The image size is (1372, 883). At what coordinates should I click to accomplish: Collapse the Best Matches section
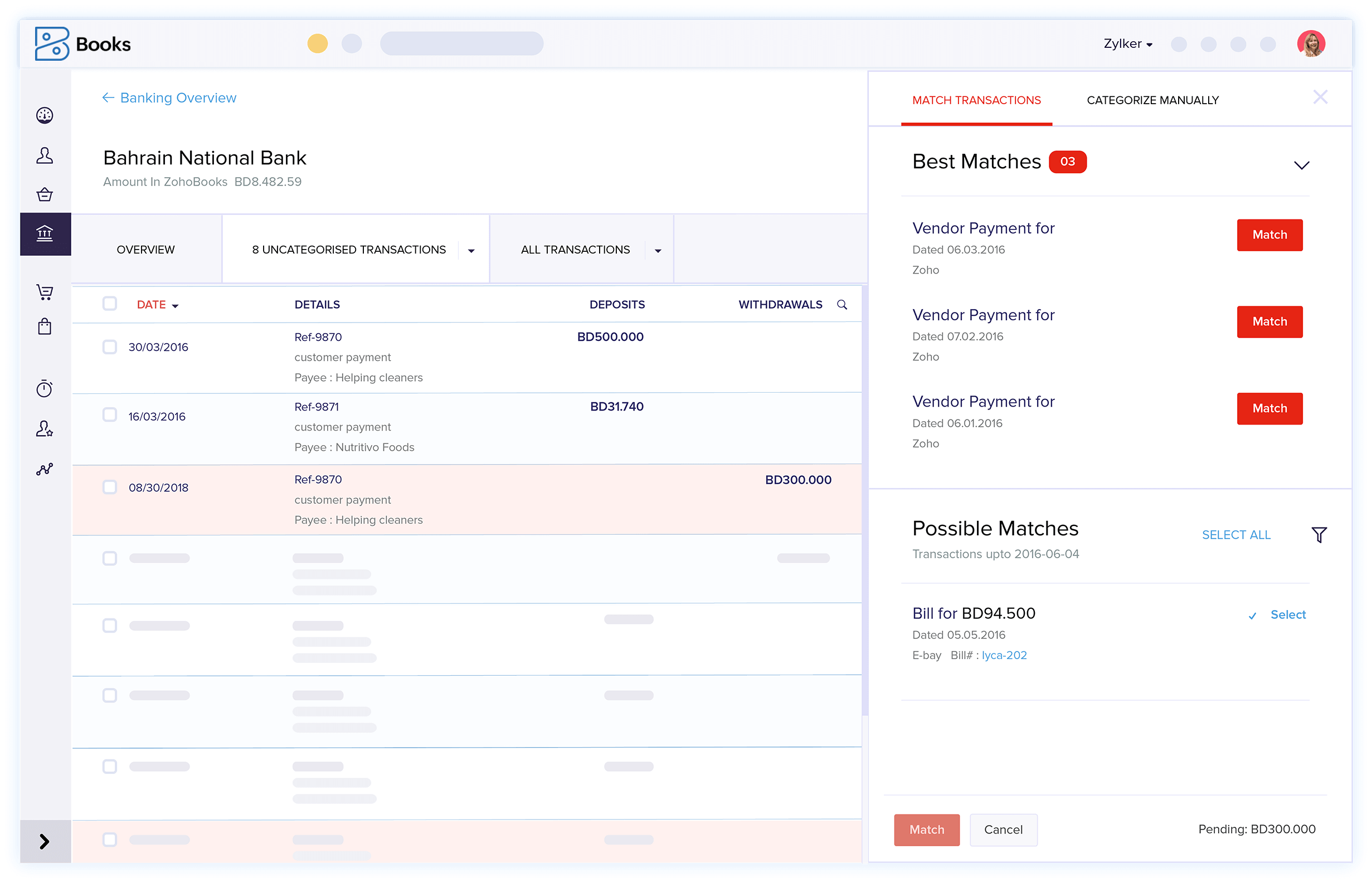pyautogui.click(x=1301, y=164)
